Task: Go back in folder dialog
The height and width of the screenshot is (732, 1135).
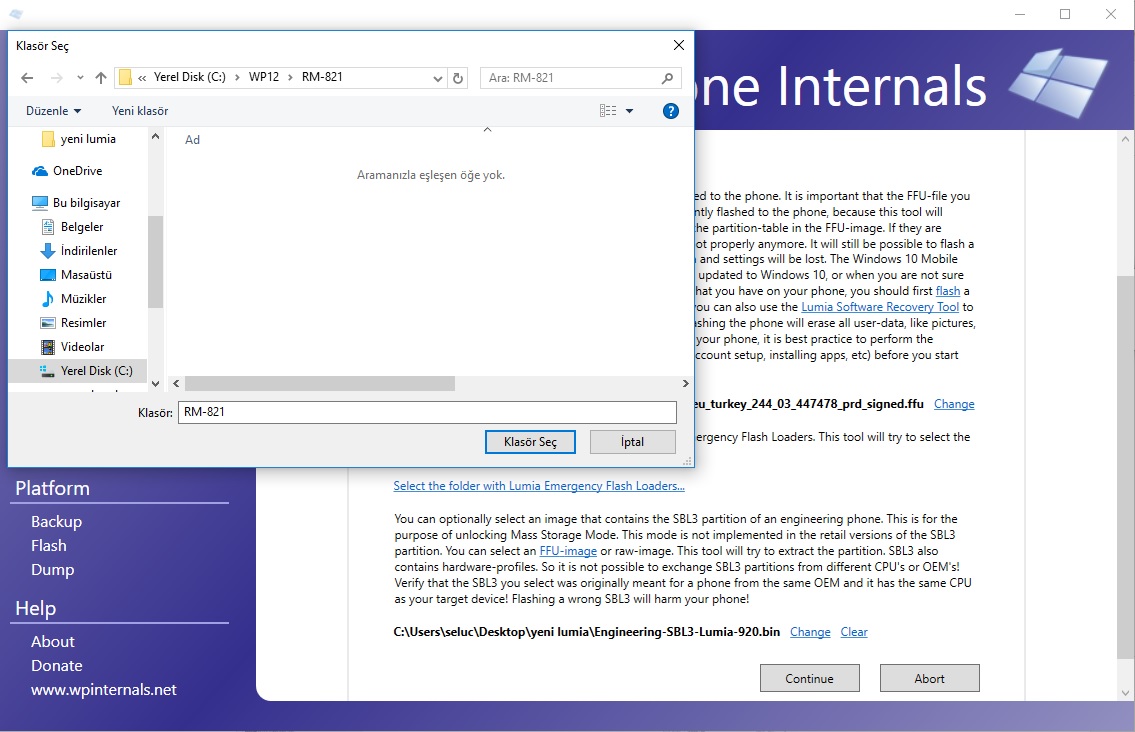Action: point(27,77)
